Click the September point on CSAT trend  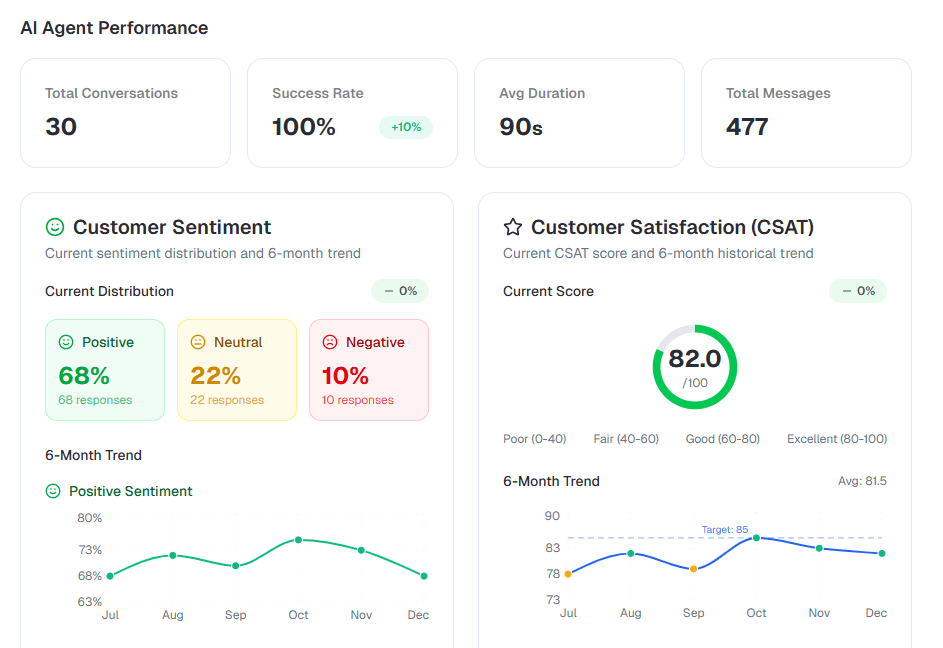(693, 569)
